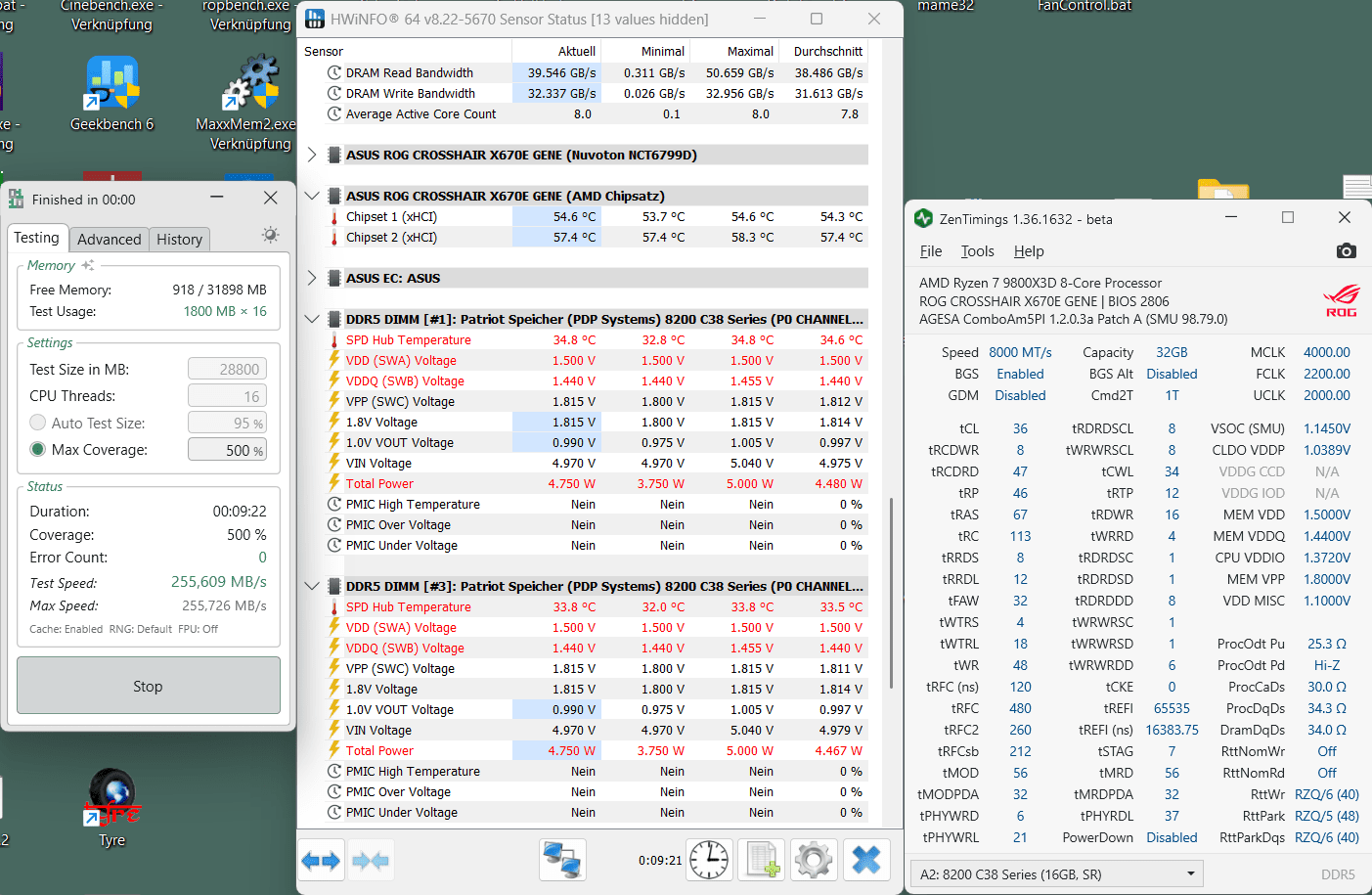Click the 8000 MT/s speed value

pyautogui.click(x=1020, y=352)
